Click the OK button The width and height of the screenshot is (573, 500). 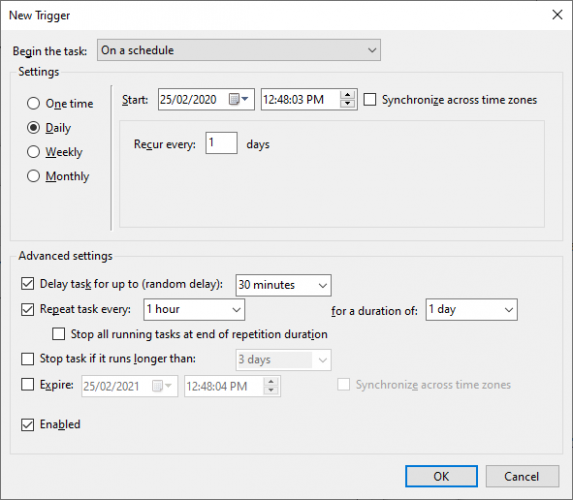[x=441, y=476]
